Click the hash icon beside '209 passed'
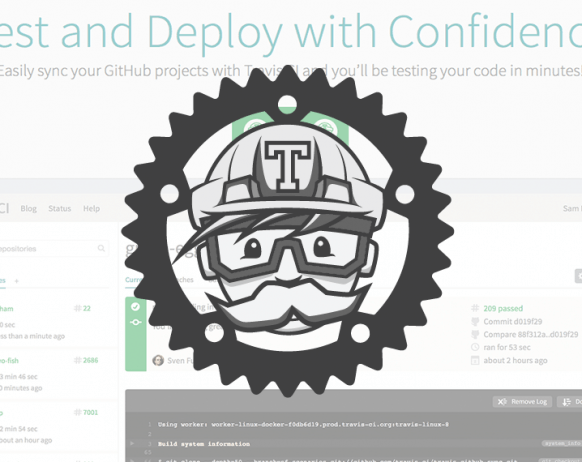This screenshot has width=582, height=462. click(475, 308)
